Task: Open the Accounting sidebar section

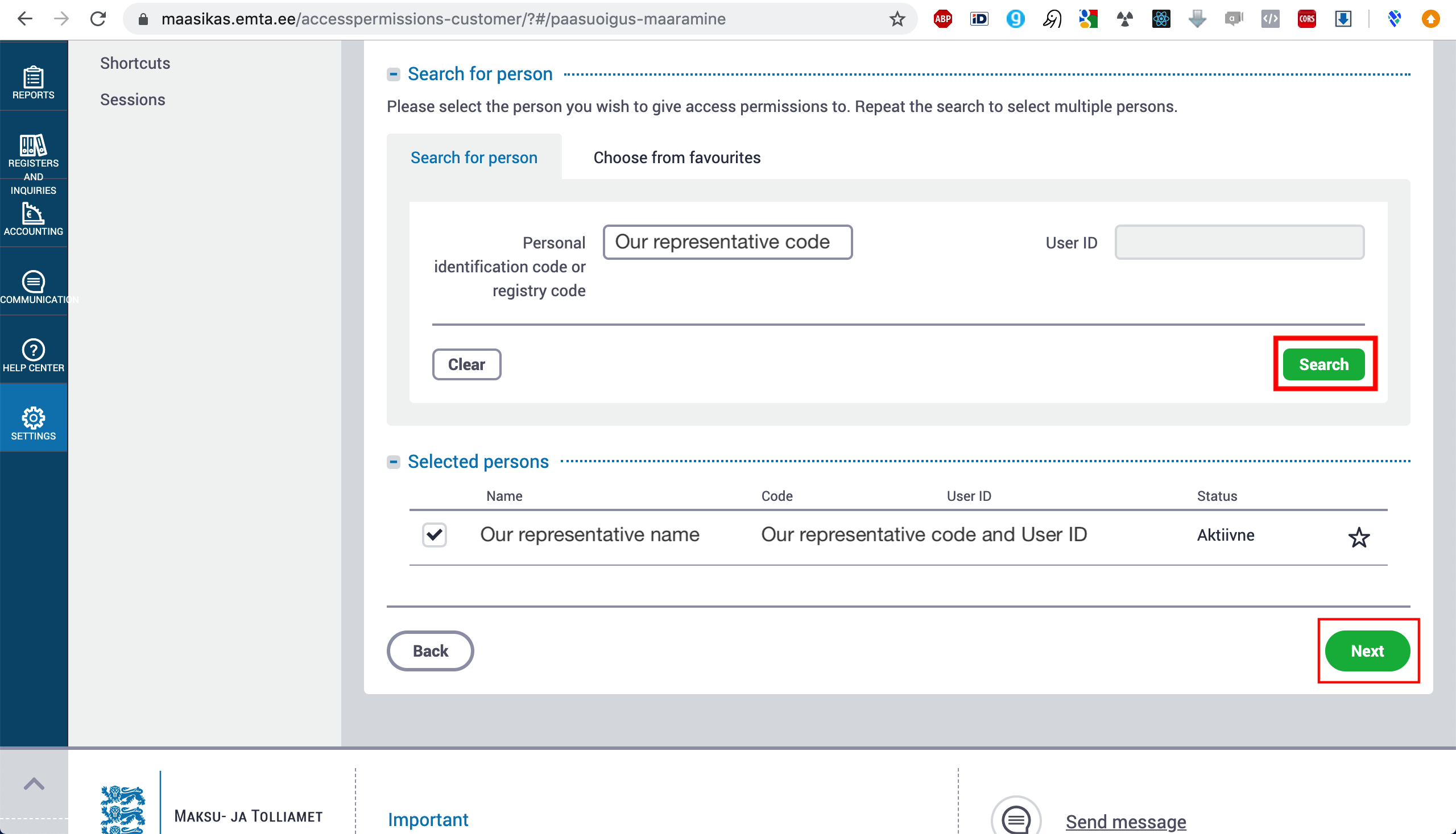Action: 33,219
